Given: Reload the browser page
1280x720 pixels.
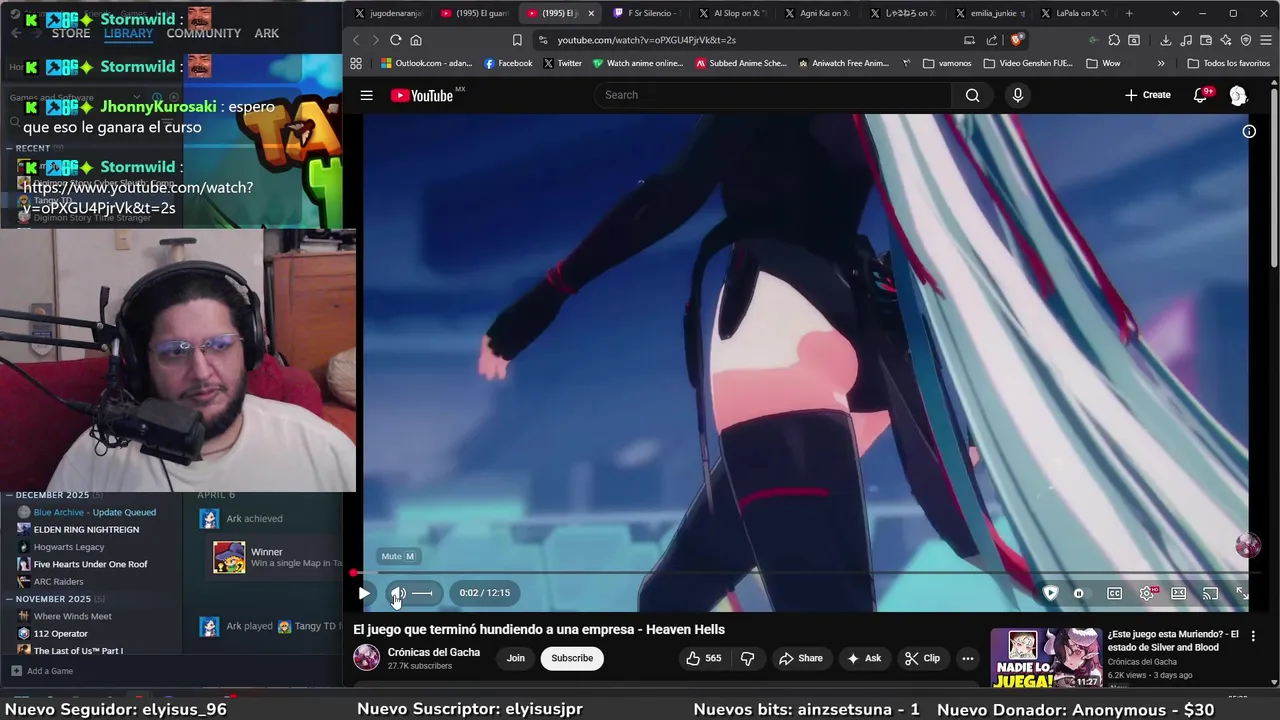Looking at the screenshot, I should coord(396,40).
